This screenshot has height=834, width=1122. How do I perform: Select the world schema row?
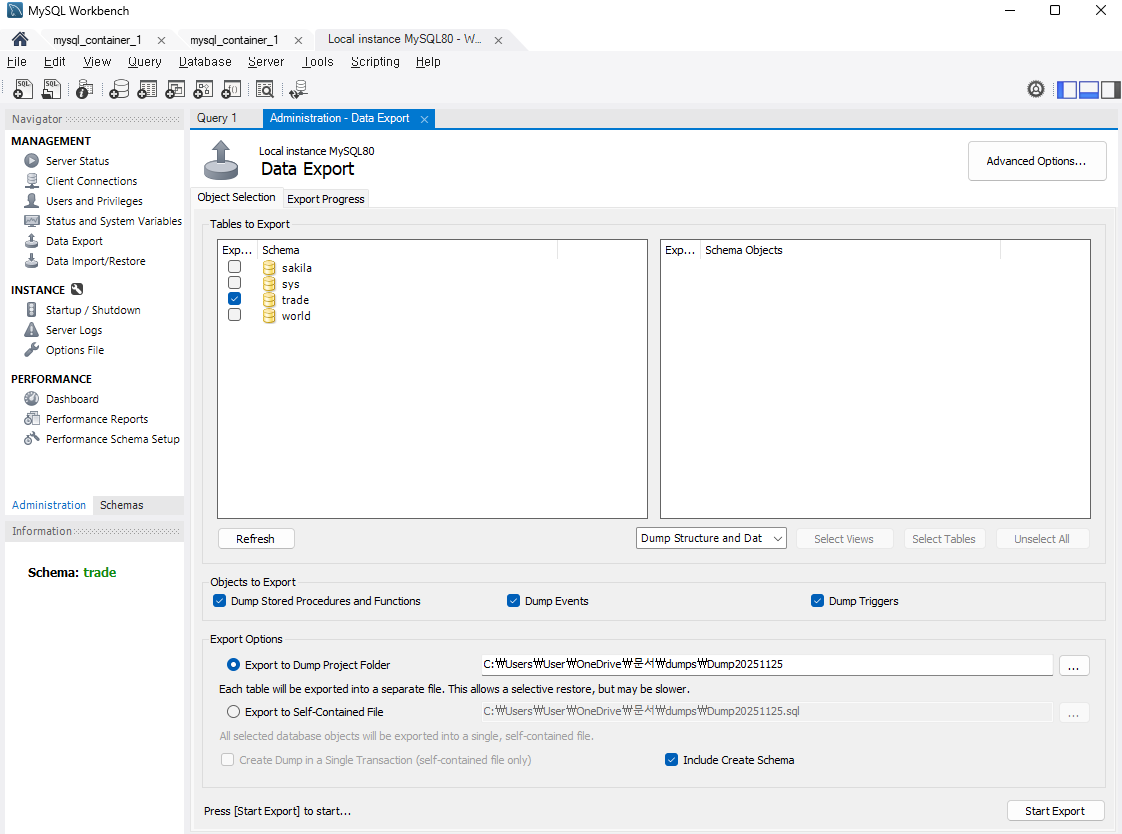(x=433, y=315)
